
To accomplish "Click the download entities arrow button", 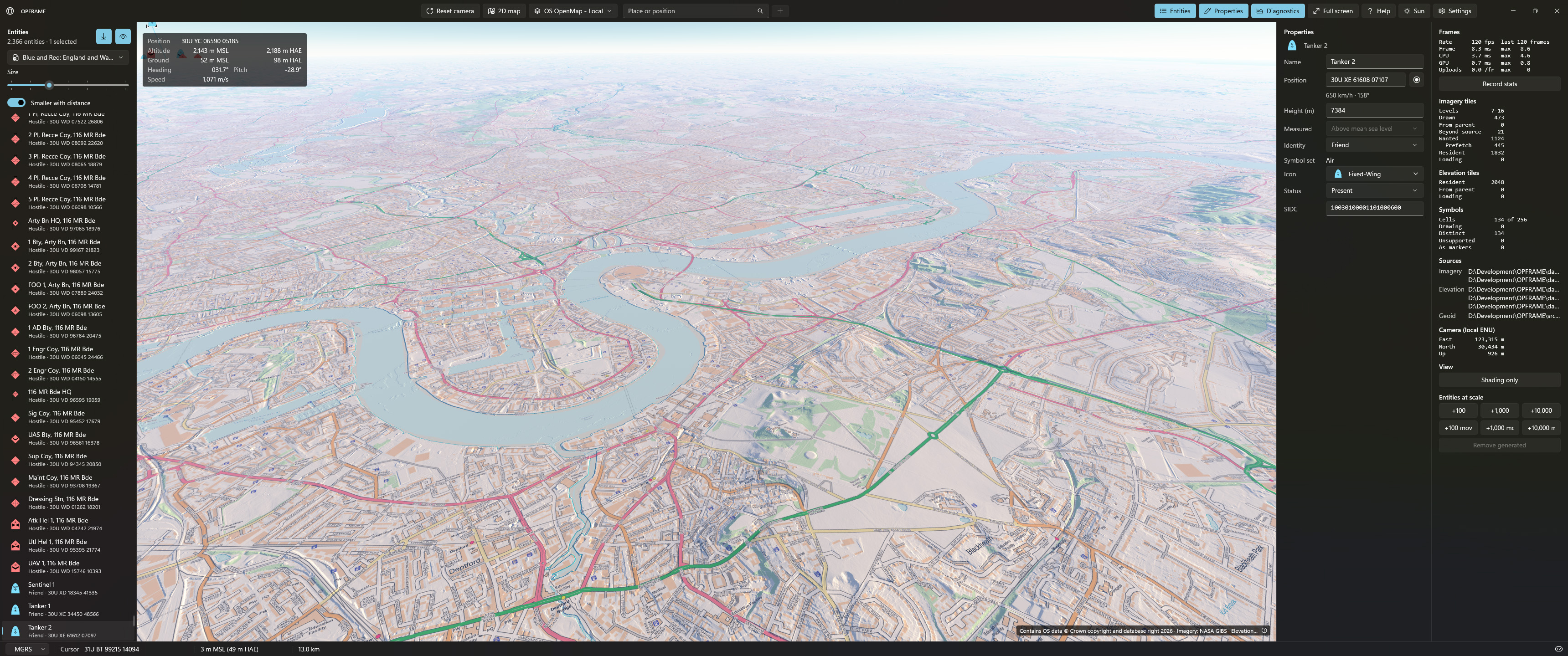I will 103,36.
